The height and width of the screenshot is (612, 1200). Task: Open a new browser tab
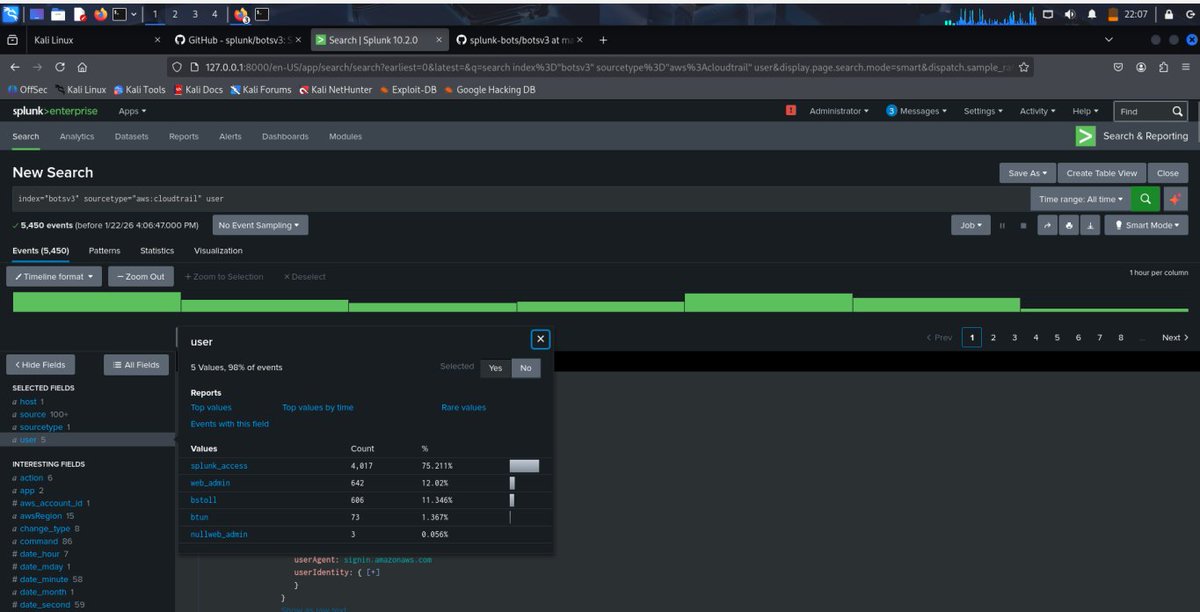(603, 40)
